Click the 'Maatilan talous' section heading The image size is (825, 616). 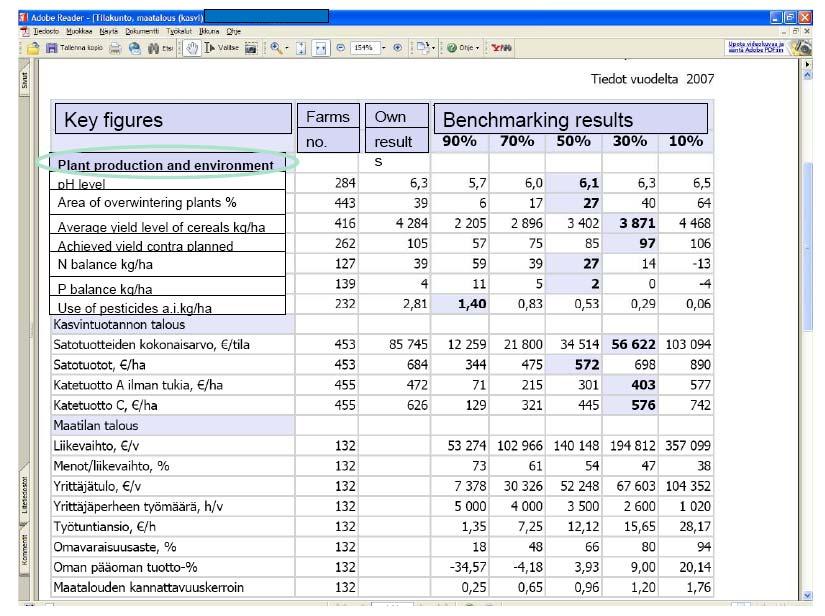[x=95, y=425]
